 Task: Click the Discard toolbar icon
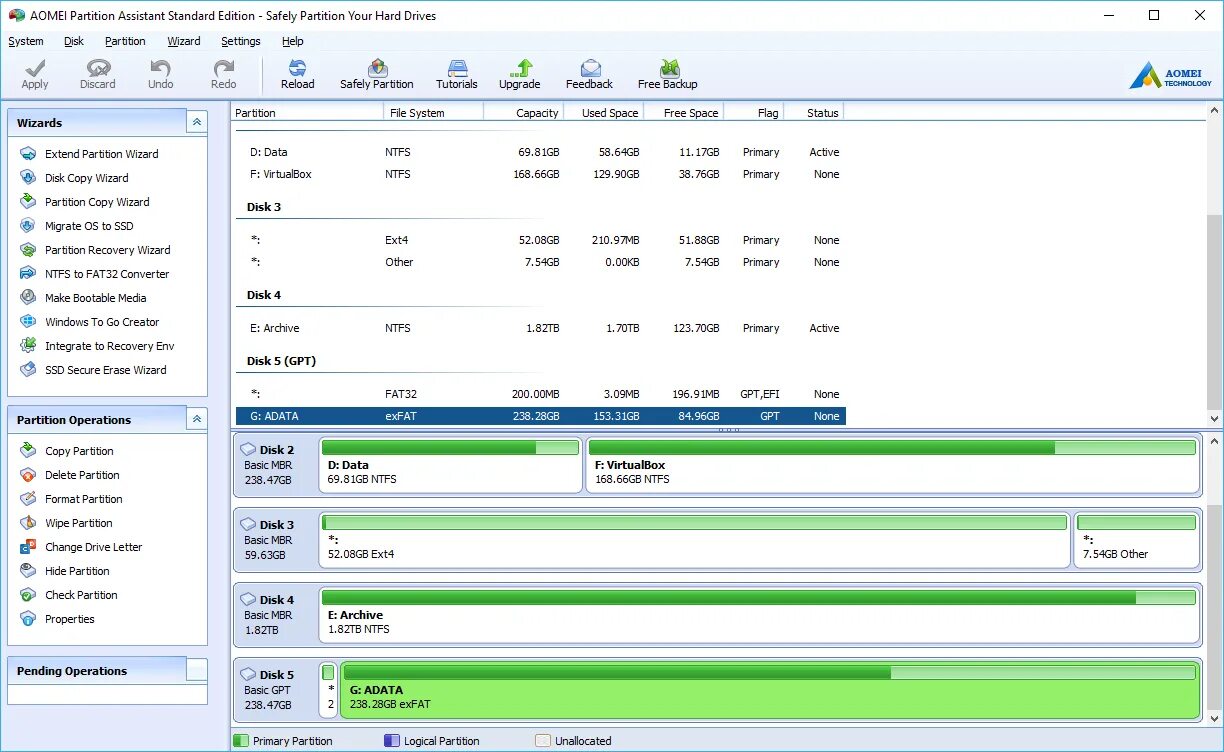coord(98,68)
